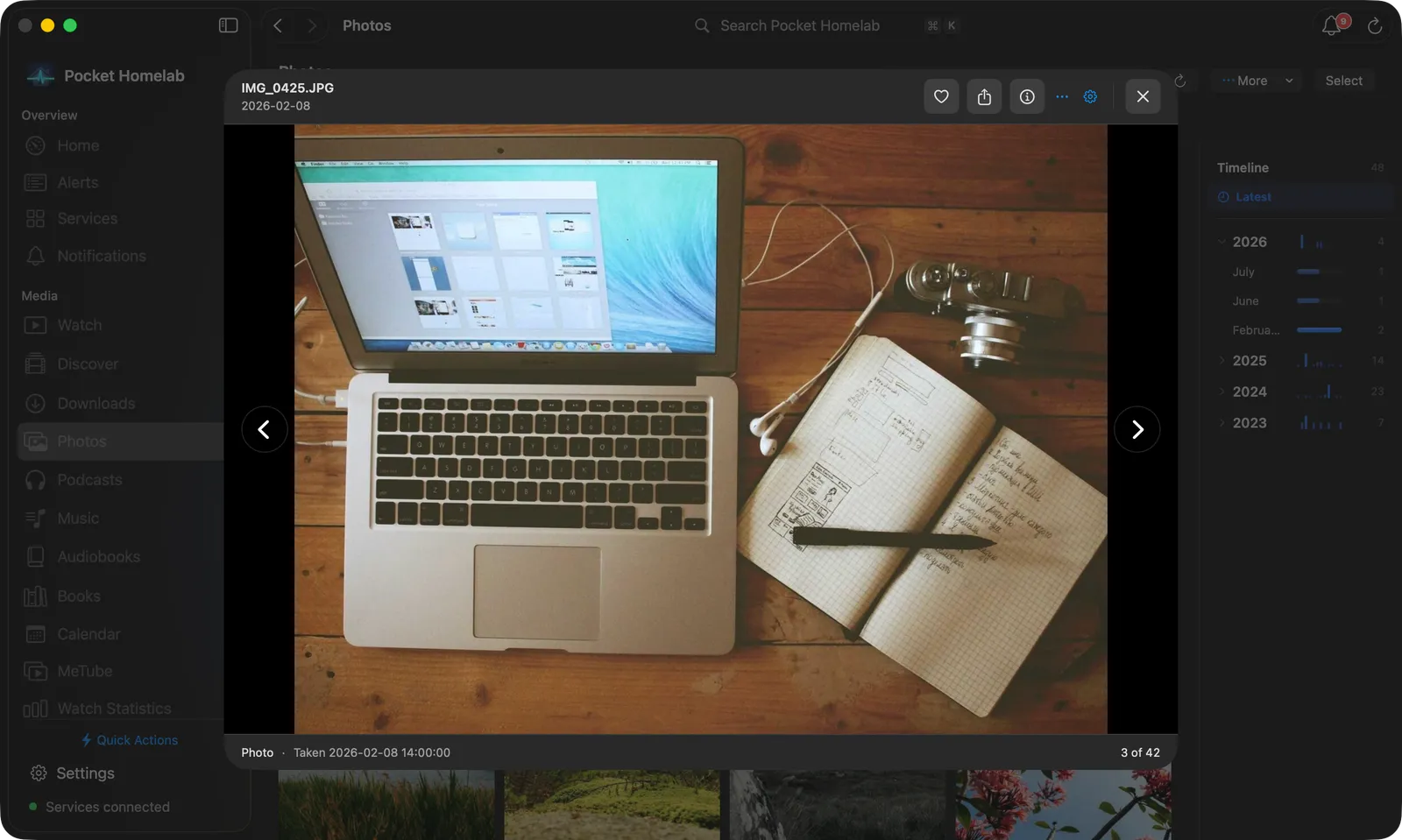Open Calendar in the sidebar

click(121, 633)
